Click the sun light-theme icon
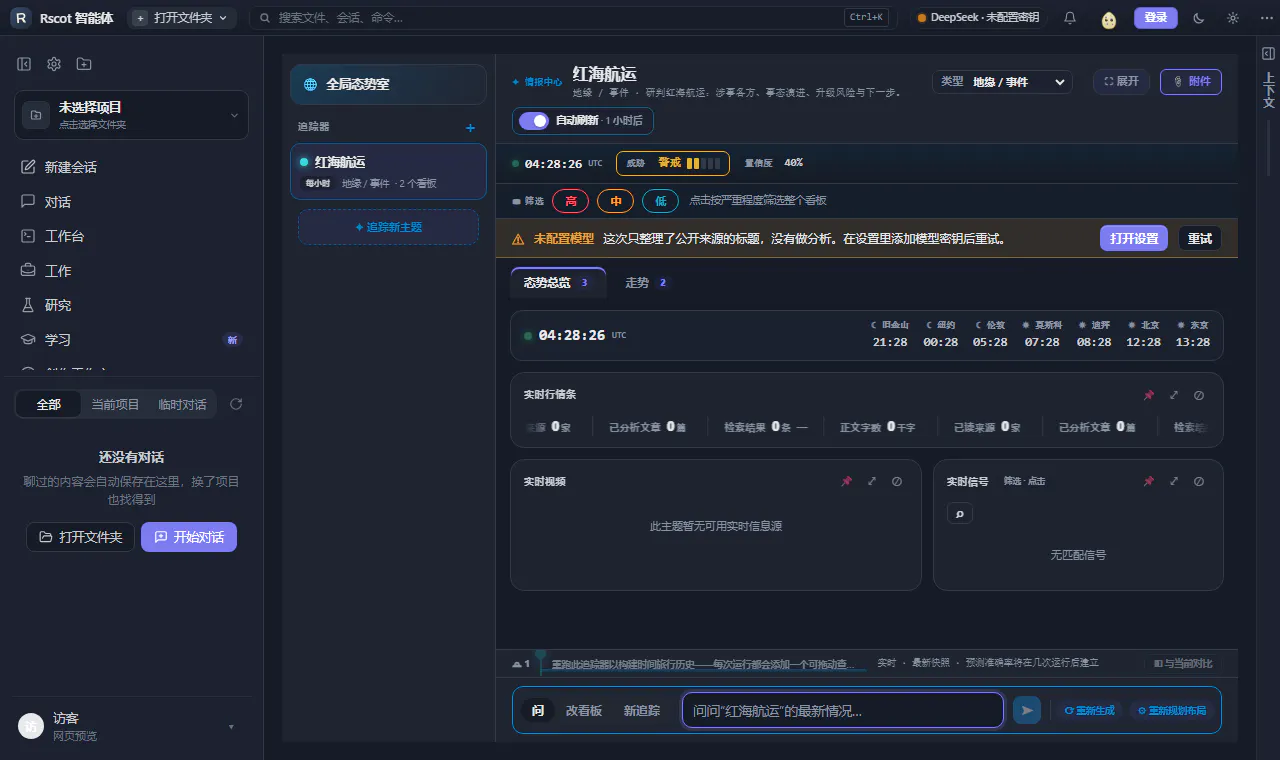Image resolution: width=1280 pixels, height=760 pixels. (x=1232, y=18)
